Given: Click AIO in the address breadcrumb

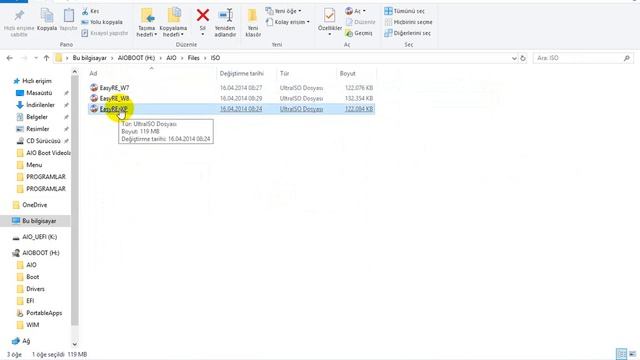Looking at the screenshot, I should click(x=171, y=58).
